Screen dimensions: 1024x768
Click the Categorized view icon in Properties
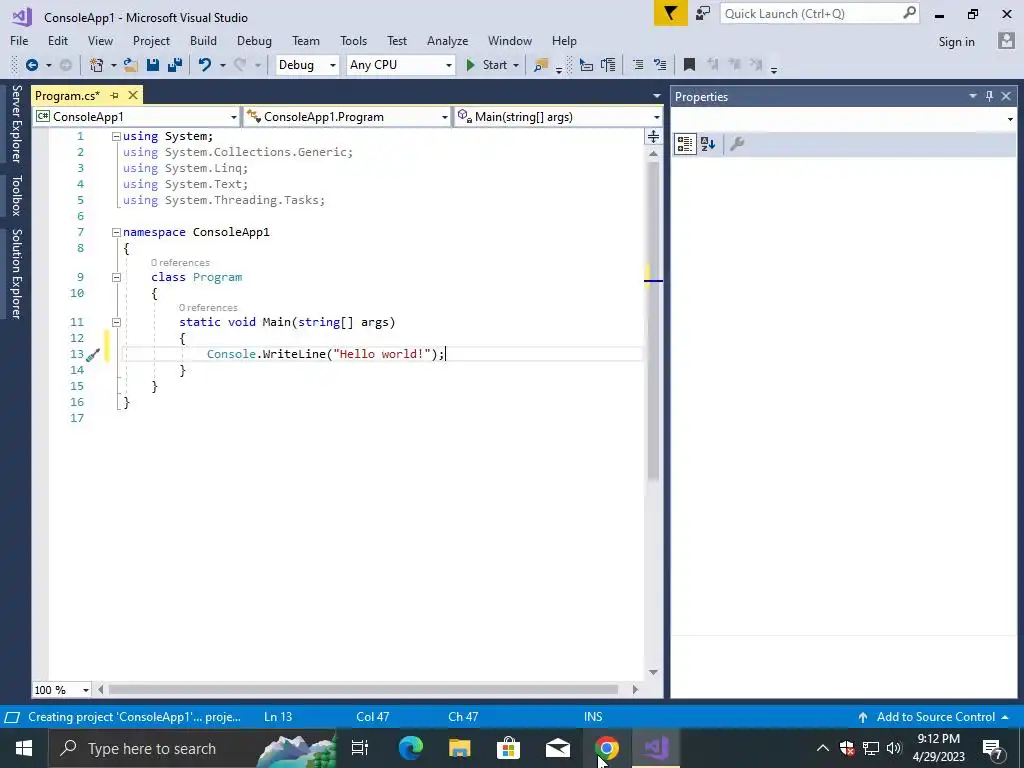(x=685, y=144)
